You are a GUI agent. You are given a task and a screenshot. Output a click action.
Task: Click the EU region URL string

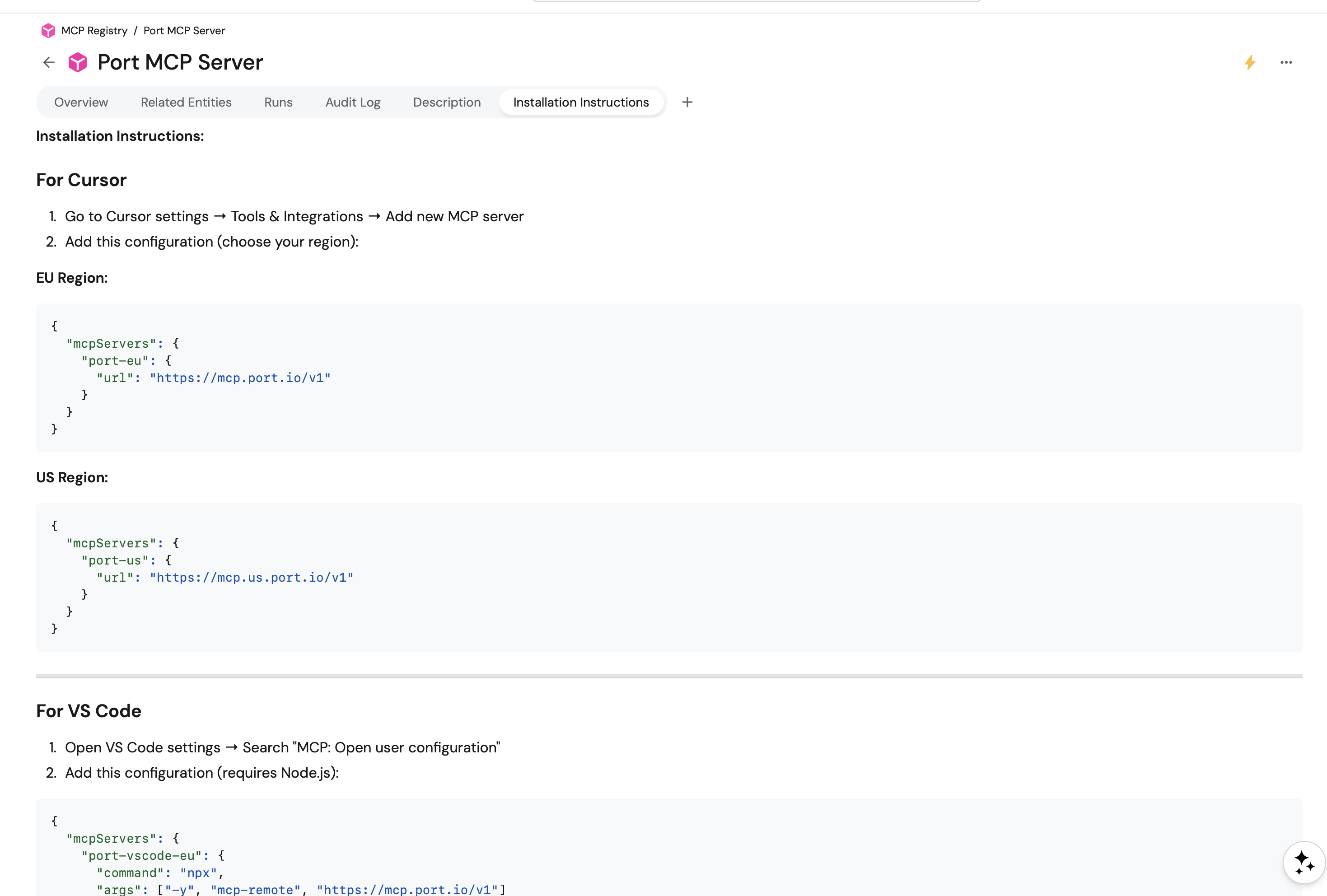pos(240,378)
